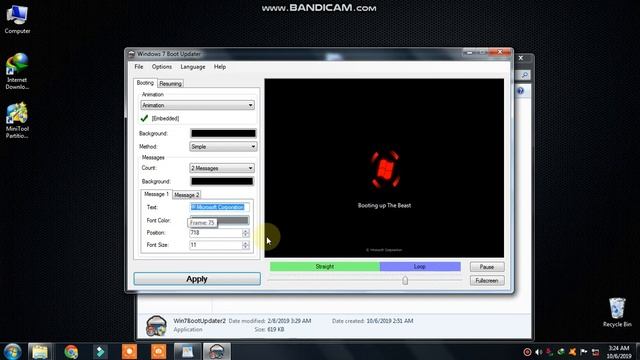Click the message Text input field
The image size is (640, 360).
[220, 207]
